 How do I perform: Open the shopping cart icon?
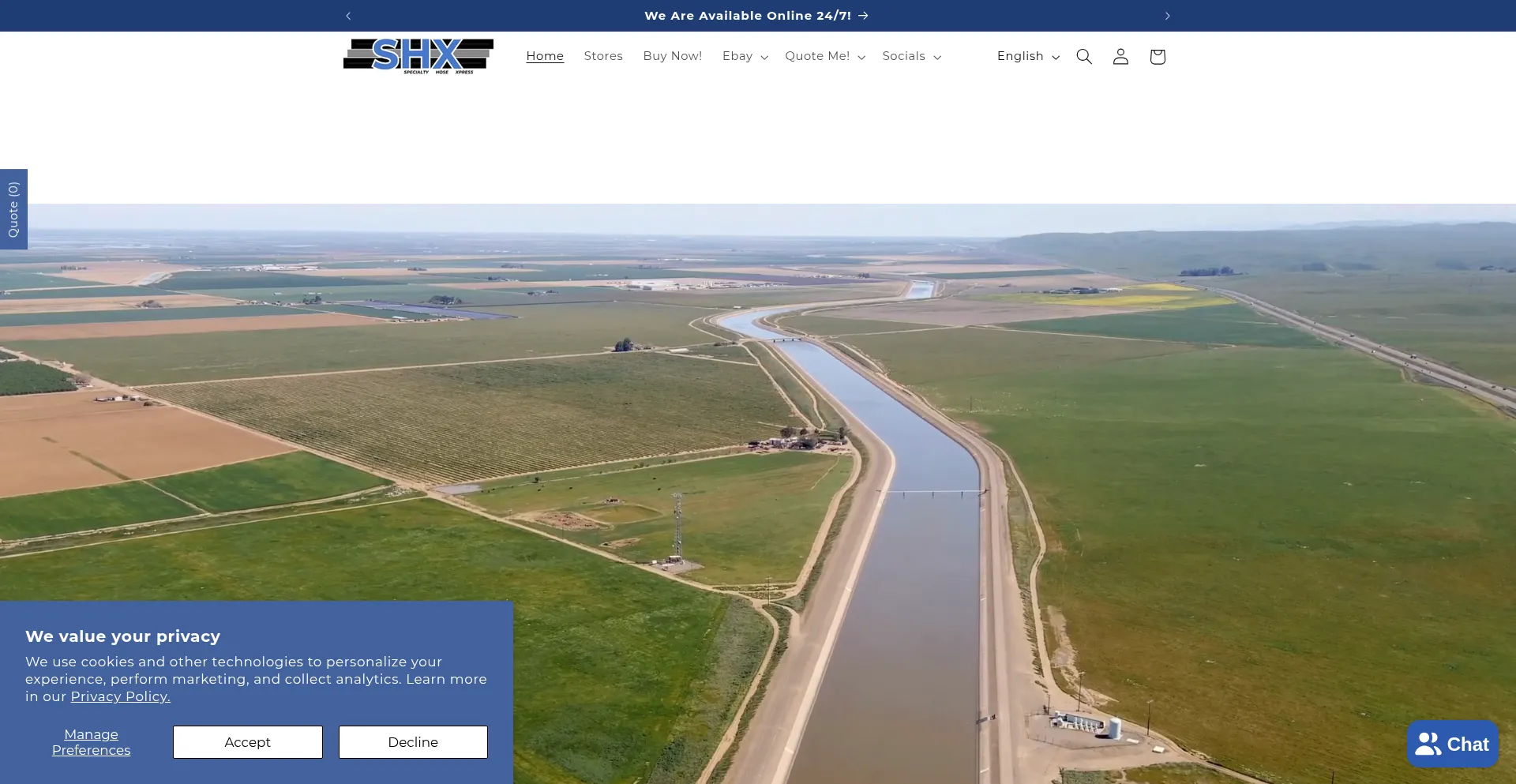tap(1158, 56)
